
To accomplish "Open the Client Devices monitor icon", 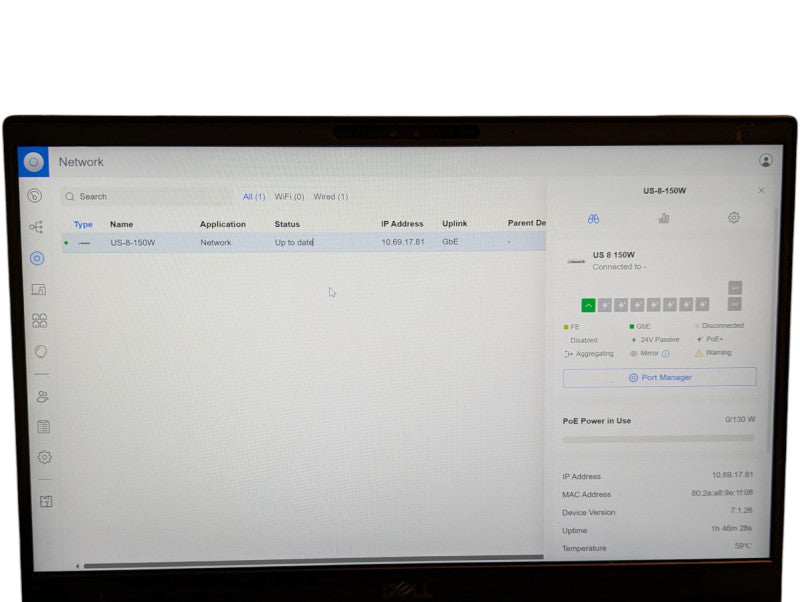I will click(x=39, y=290).
